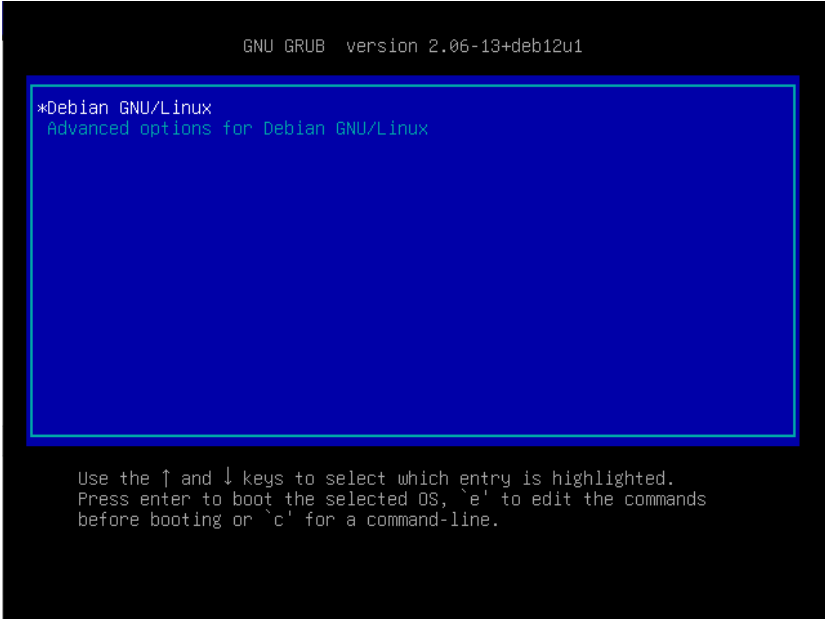Click the up arrow symbol in help text
Image resolution: width=825 pixels, height=621 pixels.
(x=166, y=478)
